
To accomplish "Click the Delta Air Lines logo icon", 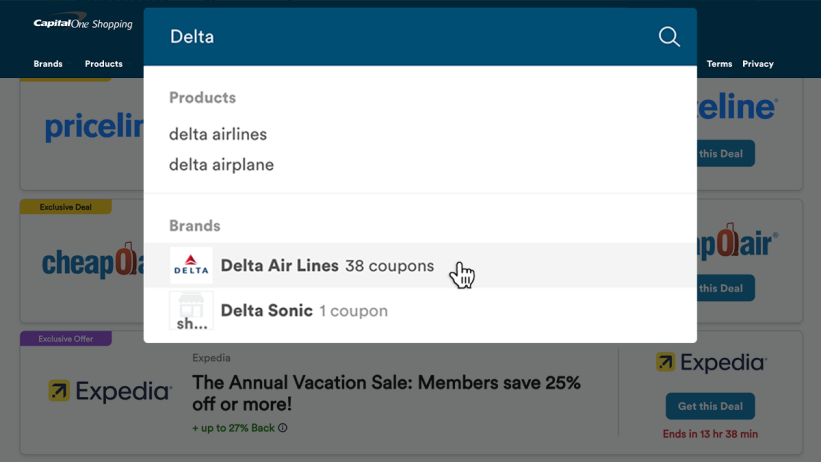I will [191, 266].
